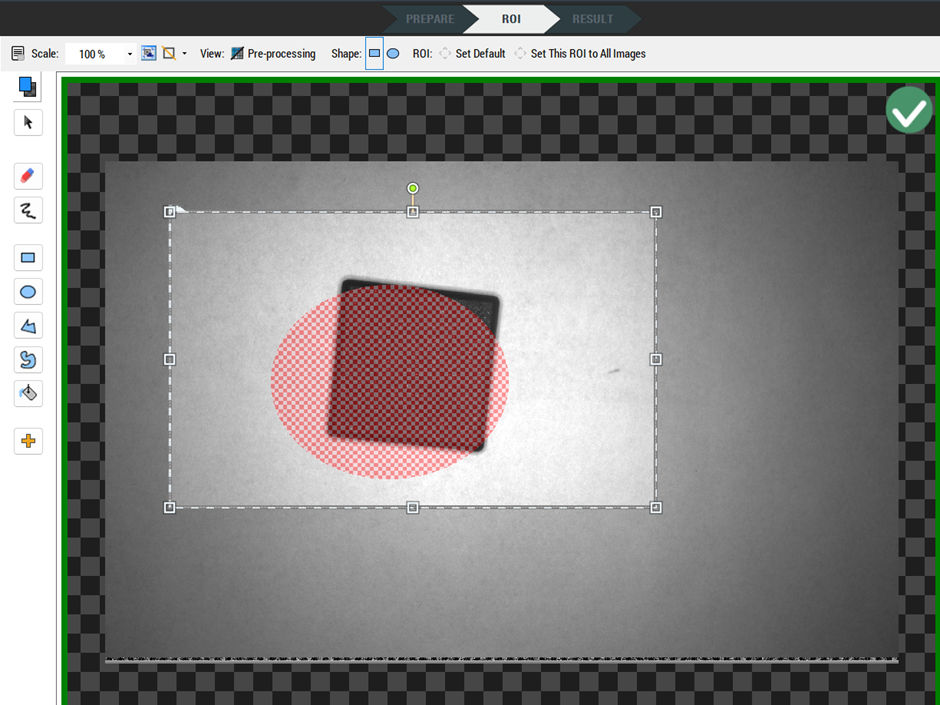Viewport: 940px width, 705px height.
Task: Select the arrow pointer tool
Action: point(28,122)
